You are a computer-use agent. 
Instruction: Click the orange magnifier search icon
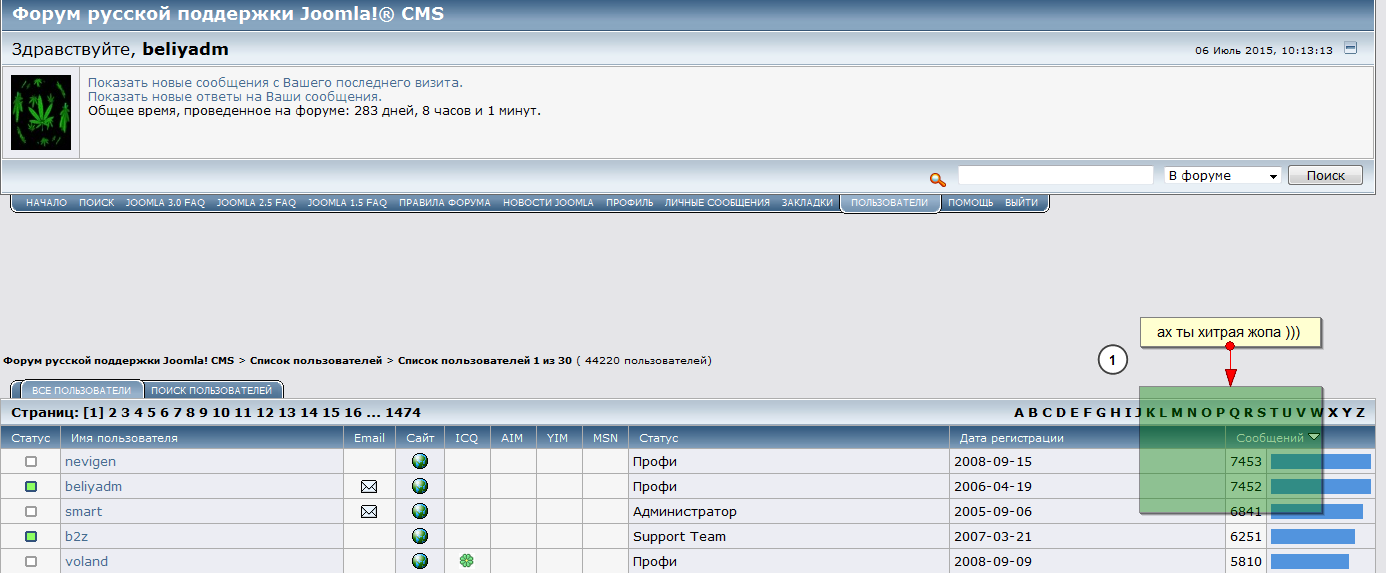coord(937,179)
